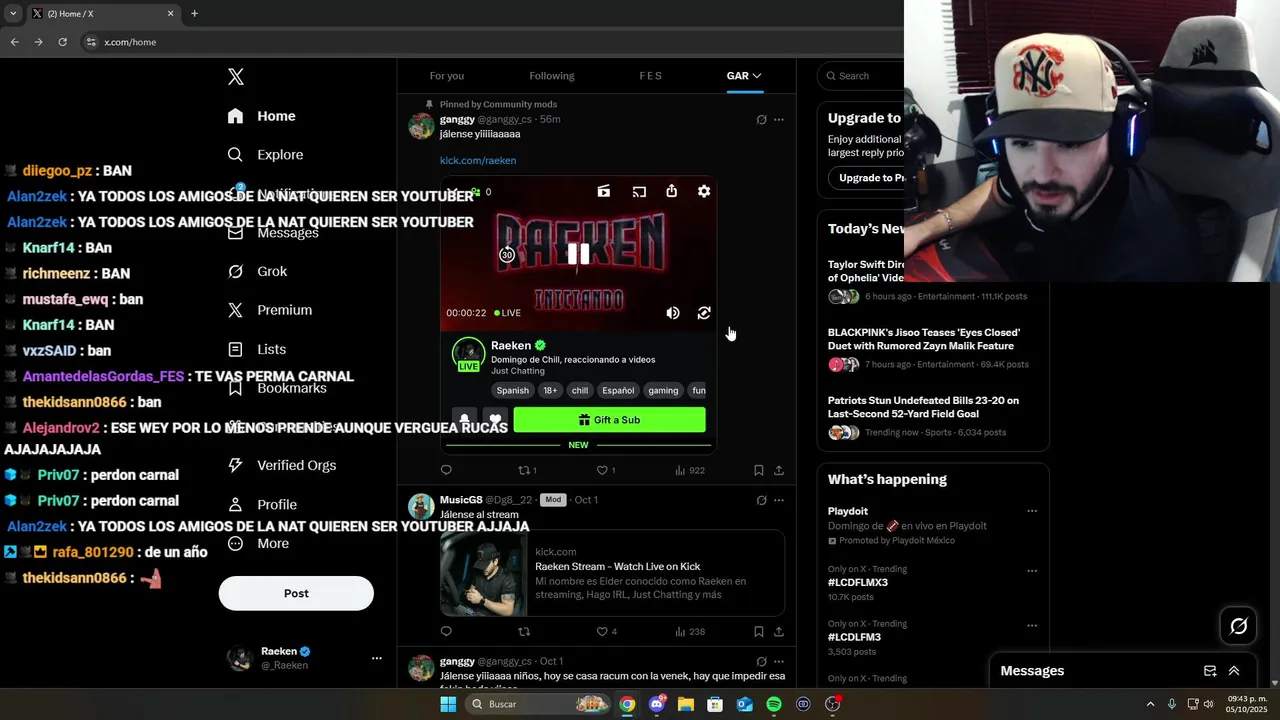Image resolution: width=1280 pixels, height=720 pixels.
Task: Click the Spanish tag chip
Action: [513, 391]
